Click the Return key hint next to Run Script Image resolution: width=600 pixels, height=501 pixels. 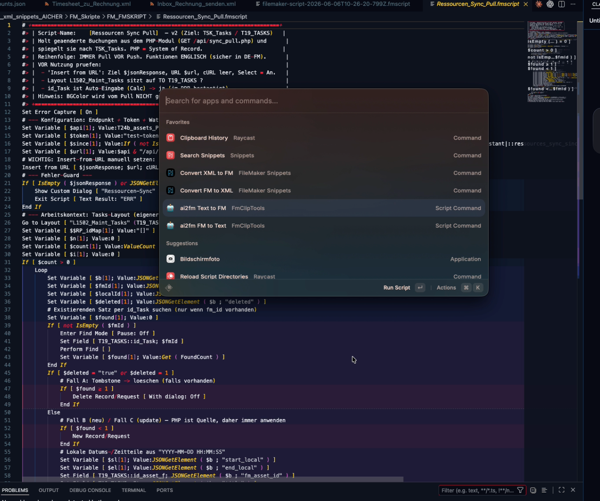420,288
